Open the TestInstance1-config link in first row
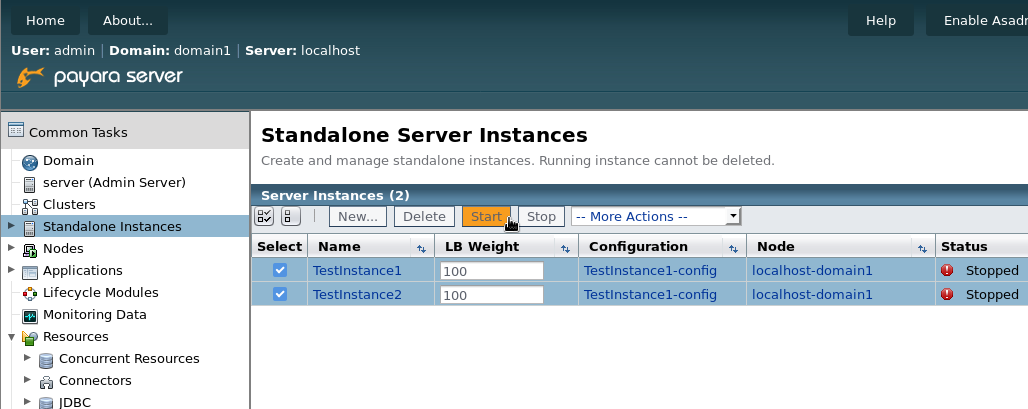 [x=650, y=270]
